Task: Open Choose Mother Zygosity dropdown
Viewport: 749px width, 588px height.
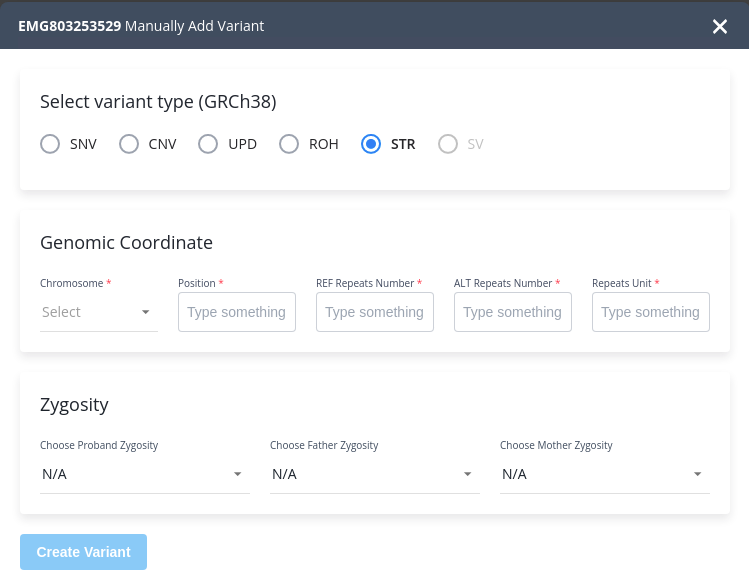Action: coord(605,474)
